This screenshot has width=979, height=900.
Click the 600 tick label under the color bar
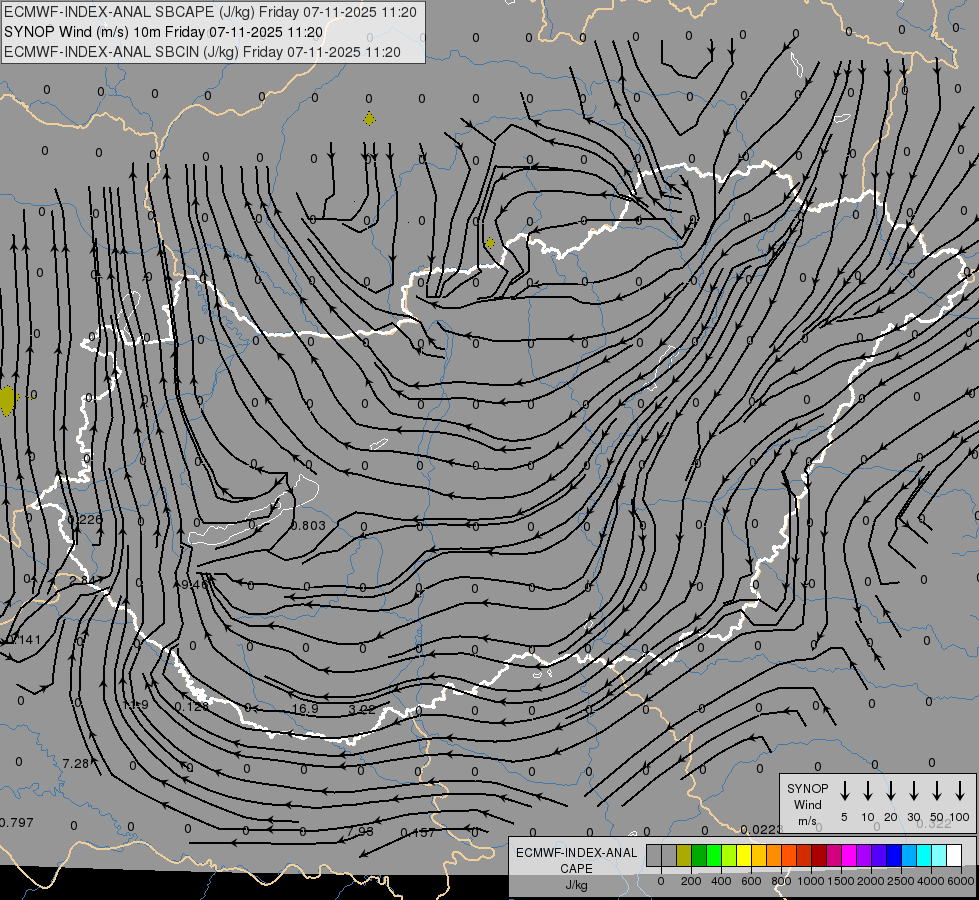coord(751,881)
